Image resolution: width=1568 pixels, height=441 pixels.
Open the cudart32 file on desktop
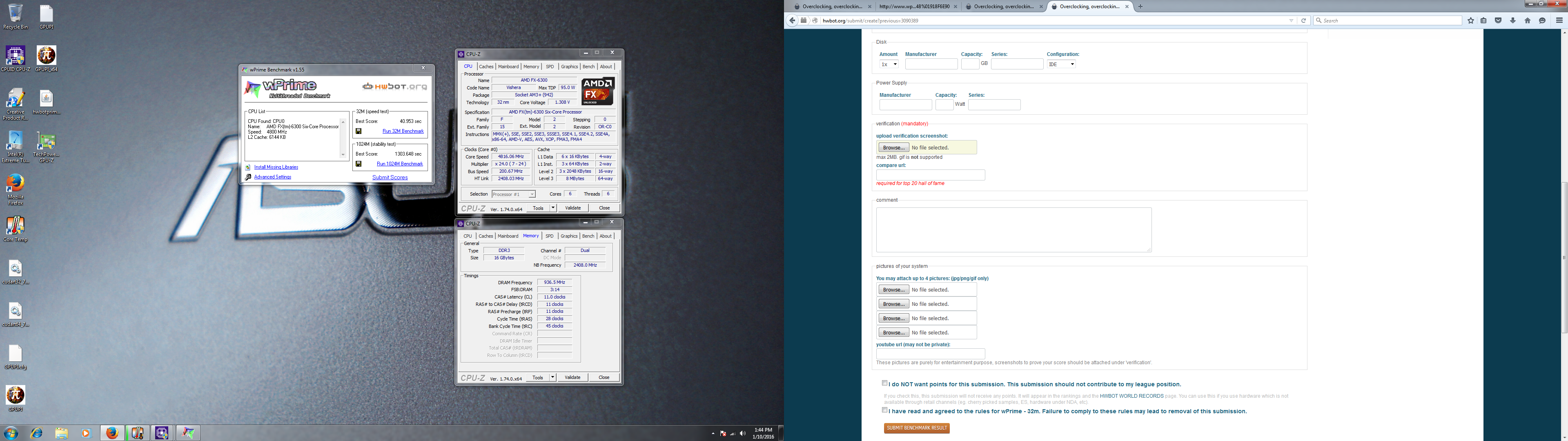(15, 272)
